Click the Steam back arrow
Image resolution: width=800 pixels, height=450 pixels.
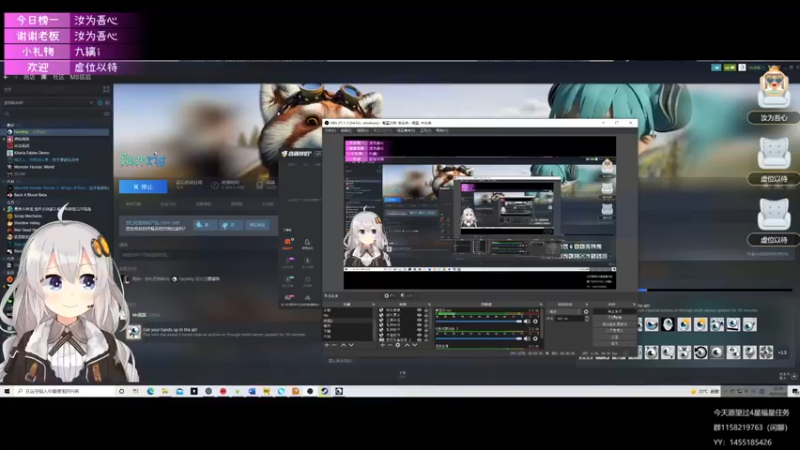[x=6, y=78]
